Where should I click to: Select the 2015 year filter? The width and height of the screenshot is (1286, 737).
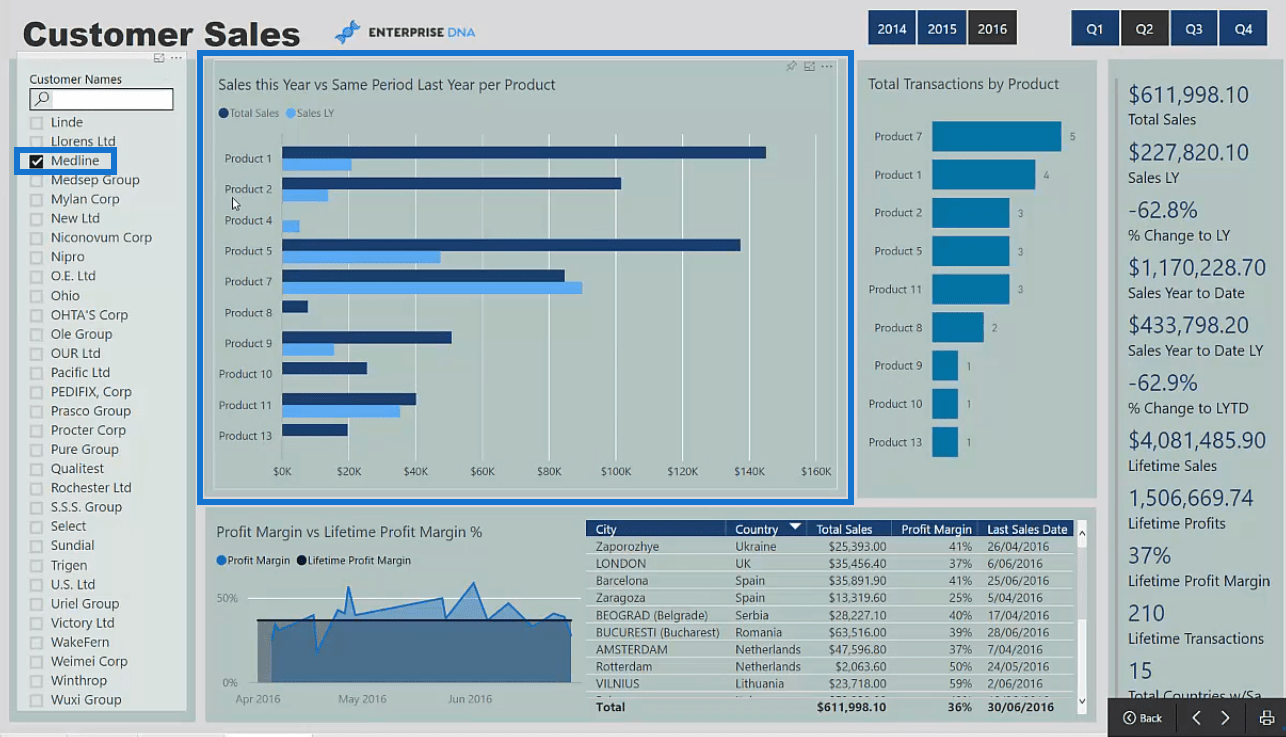(x=942, y=29)
